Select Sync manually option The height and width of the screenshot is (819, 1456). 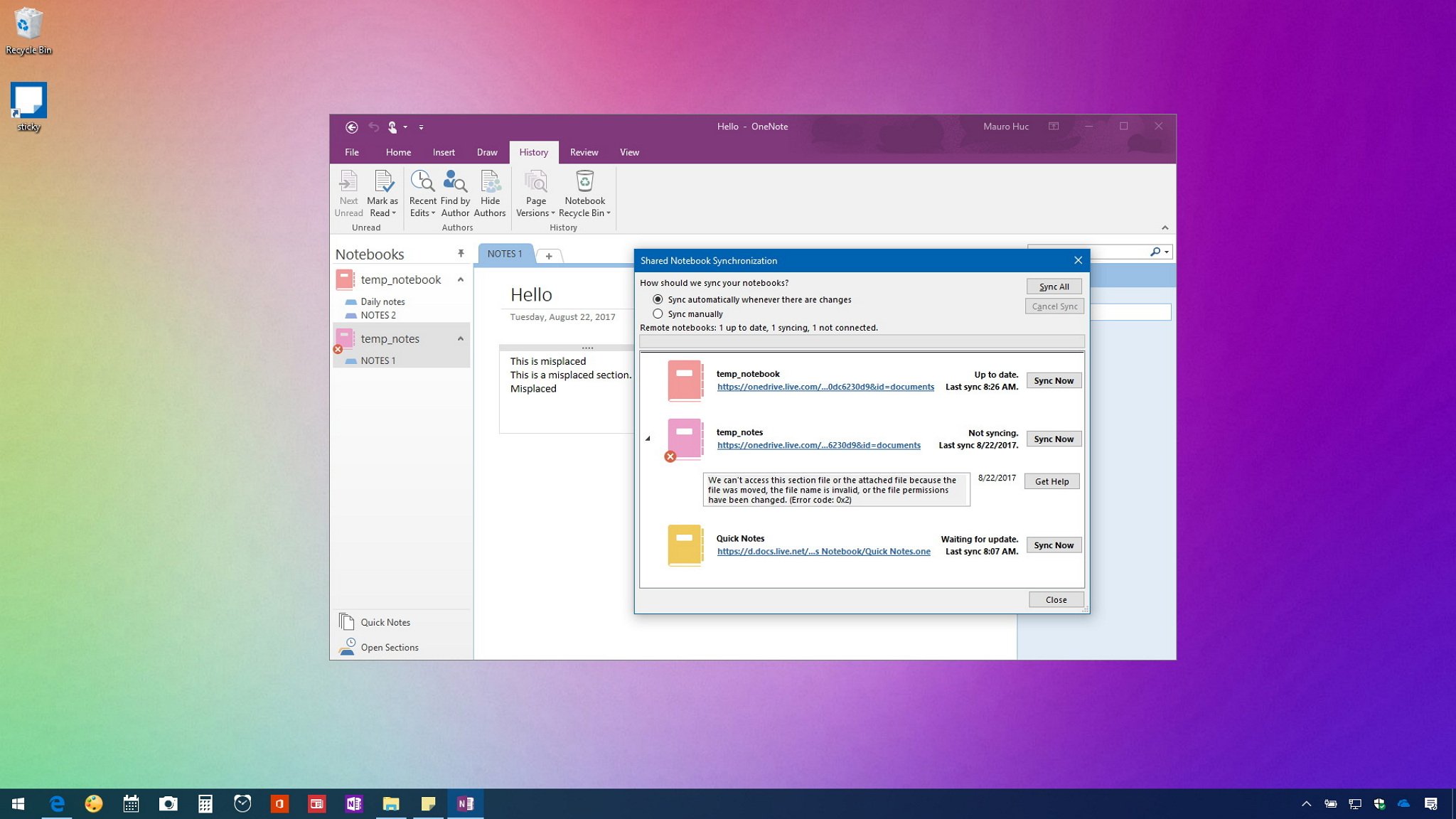click(658, 313)
